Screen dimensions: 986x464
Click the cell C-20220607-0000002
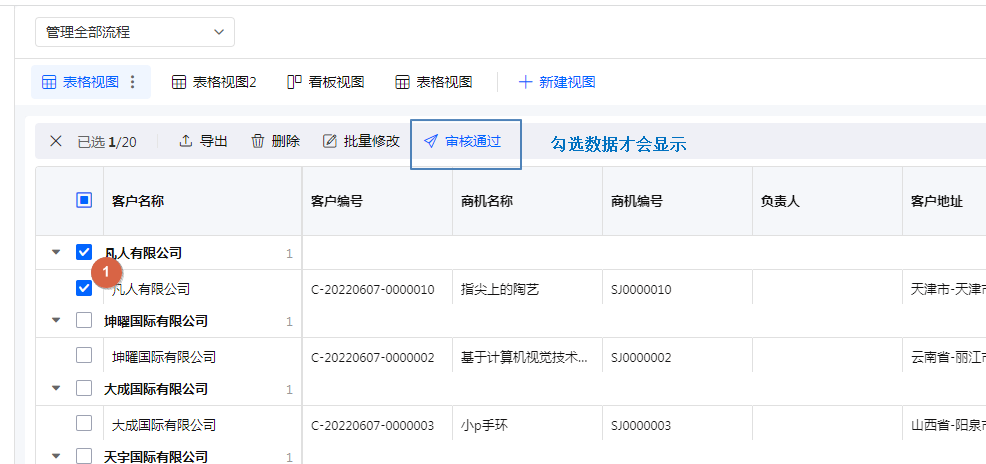coord(372,357)
